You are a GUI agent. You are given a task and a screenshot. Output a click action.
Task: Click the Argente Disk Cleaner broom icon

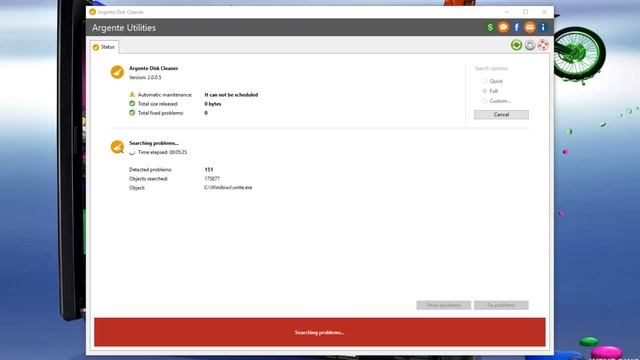pos(117,72)
